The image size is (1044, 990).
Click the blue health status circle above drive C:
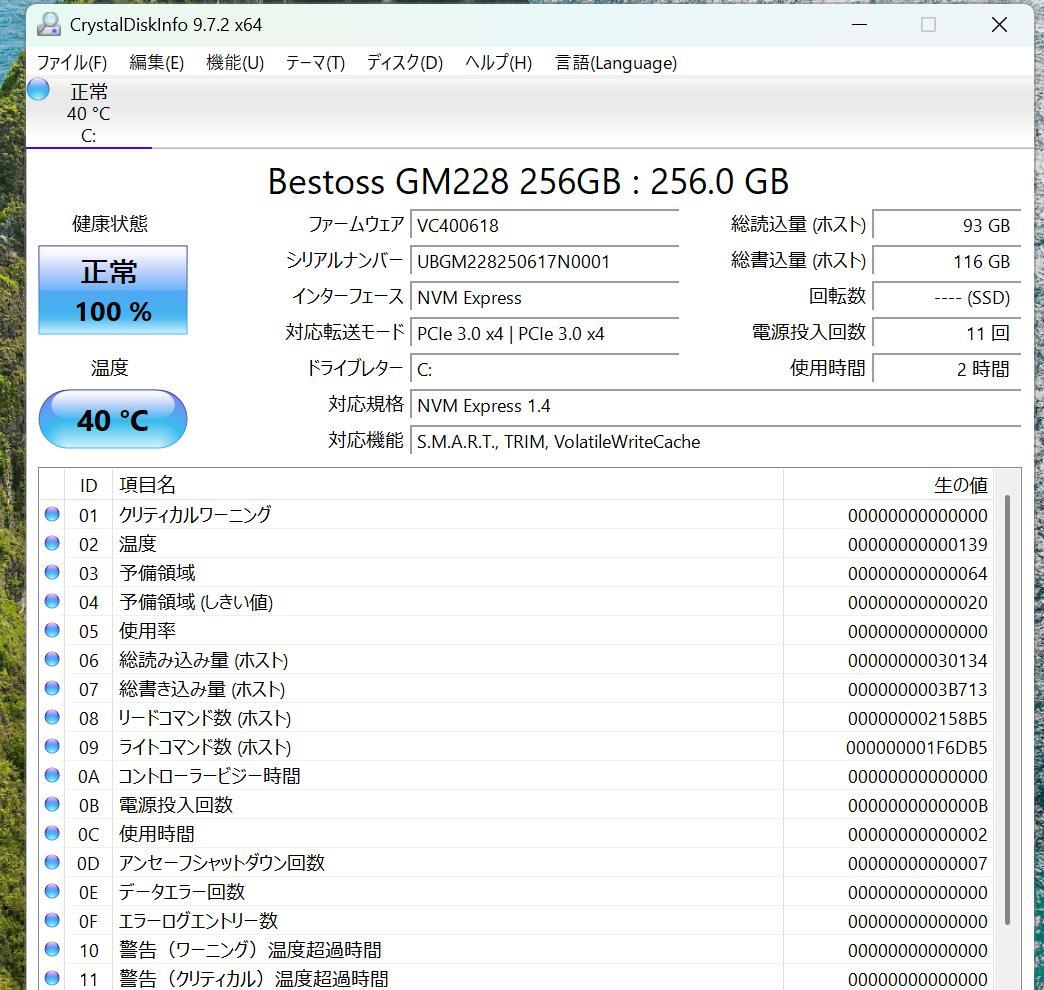click(x=37, y=89)
